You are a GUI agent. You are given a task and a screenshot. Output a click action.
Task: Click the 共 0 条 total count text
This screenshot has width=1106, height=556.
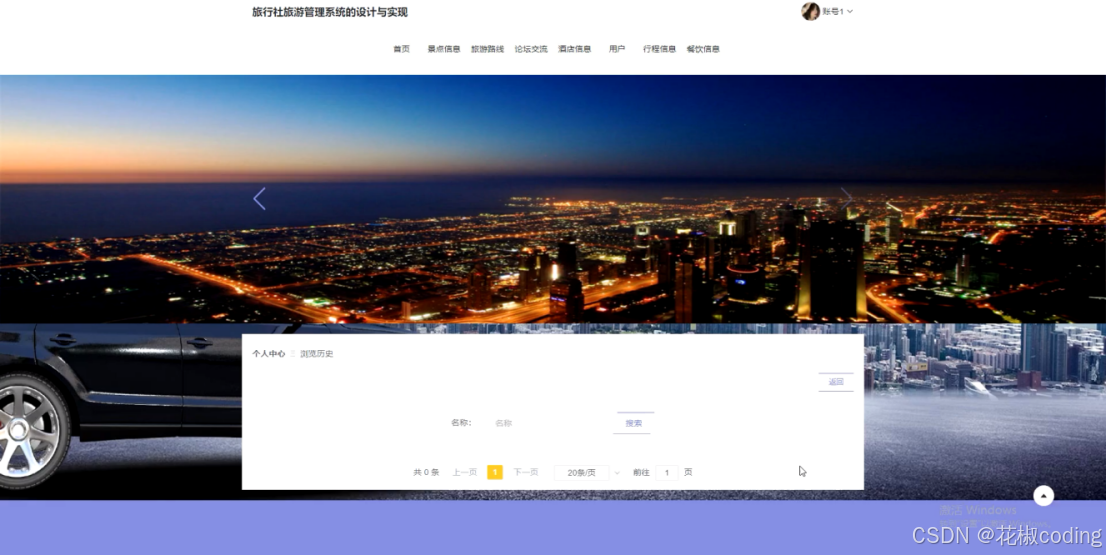point(426,472)
